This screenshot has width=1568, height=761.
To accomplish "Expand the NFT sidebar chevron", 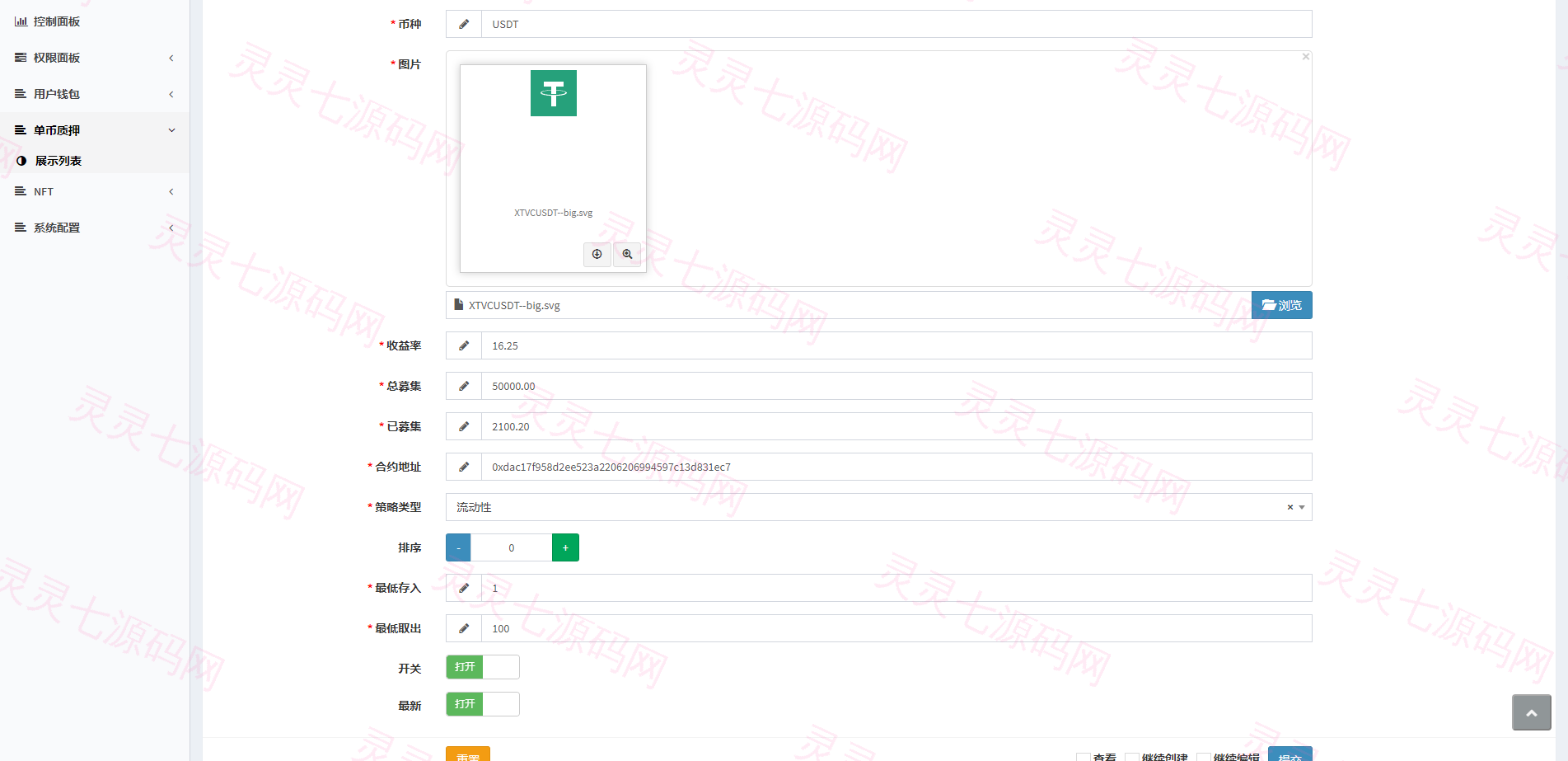I will pyautogui.click(x=171, y=191).
